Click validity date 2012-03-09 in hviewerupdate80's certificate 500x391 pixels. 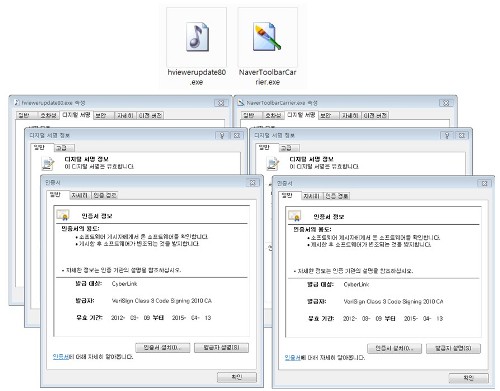[130, 318]
